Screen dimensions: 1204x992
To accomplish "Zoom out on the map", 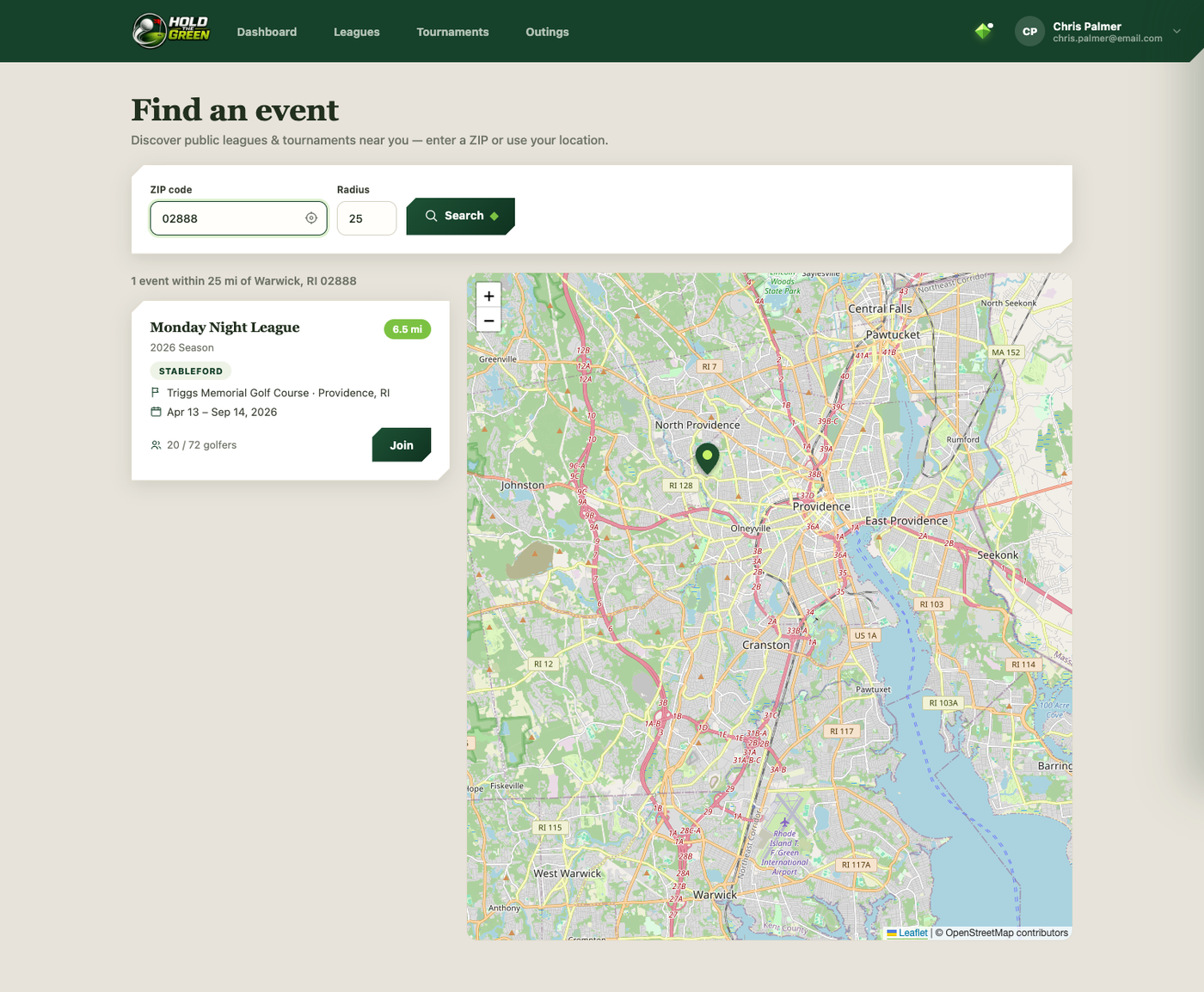I will click(x=488, y=320).
